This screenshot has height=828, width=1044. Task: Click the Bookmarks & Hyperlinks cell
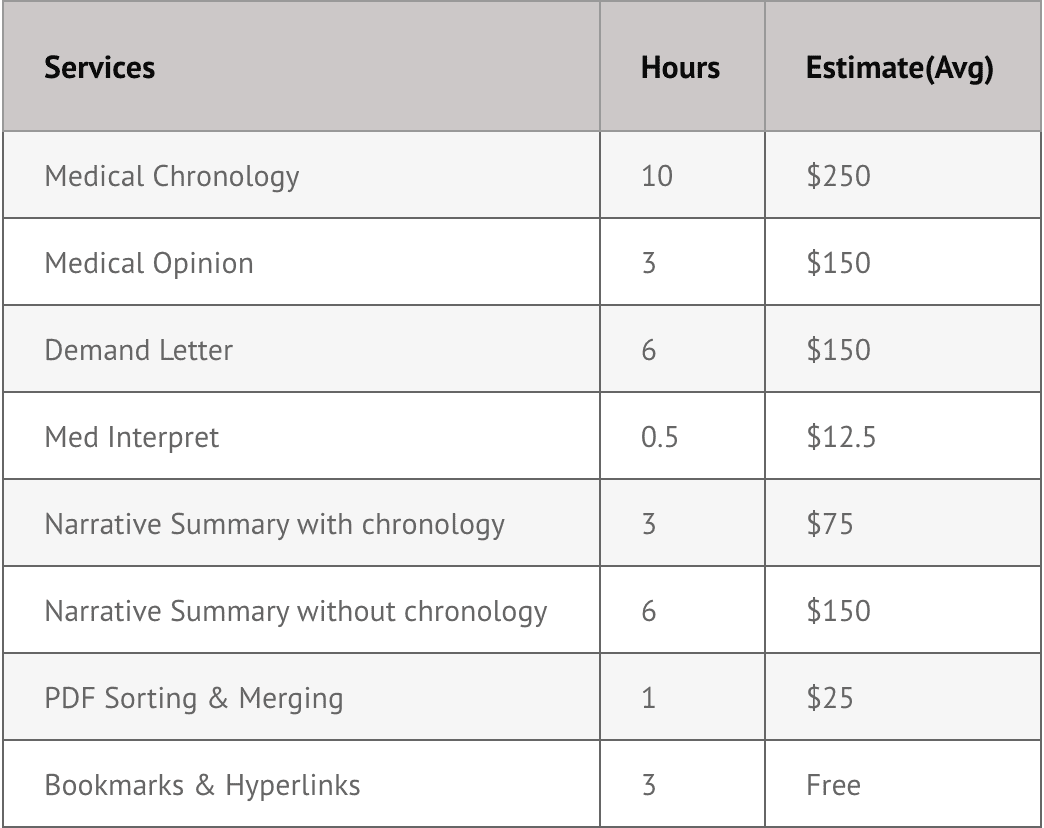click(x=202, y=785)
